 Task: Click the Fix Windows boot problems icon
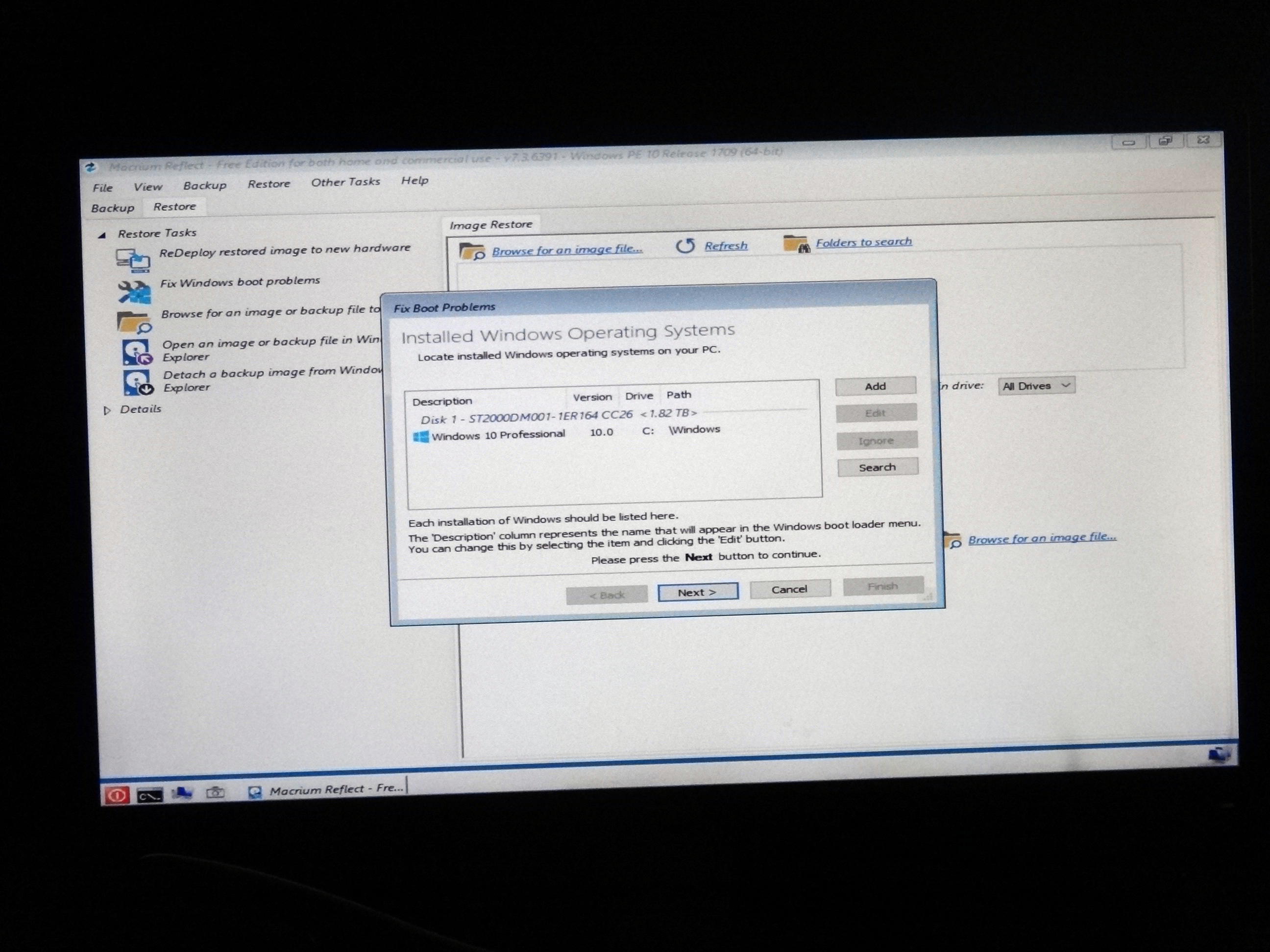coord(134,292)
